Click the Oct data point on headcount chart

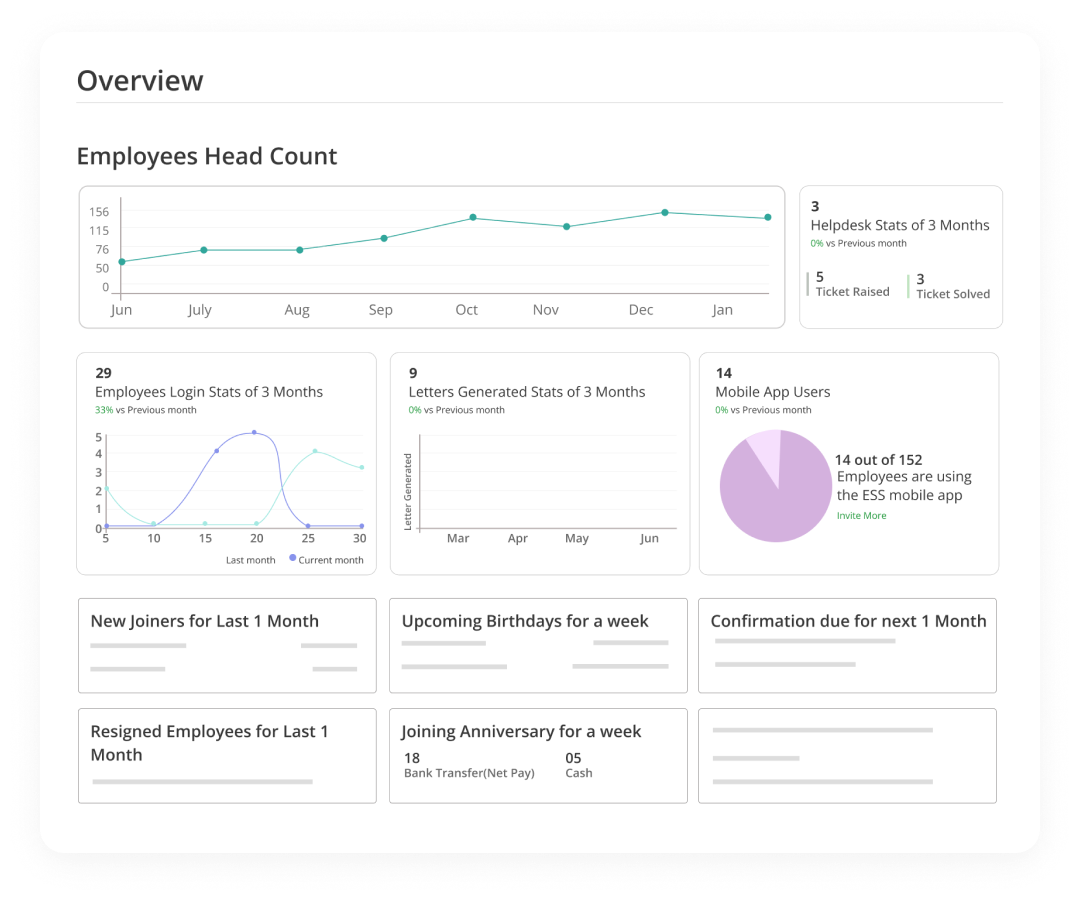(x=472, y=217)
